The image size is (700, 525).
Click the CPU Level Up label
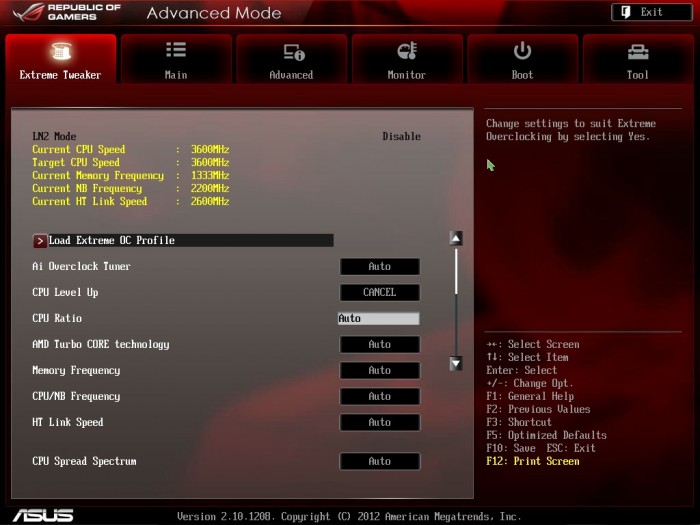click(65, 292)
